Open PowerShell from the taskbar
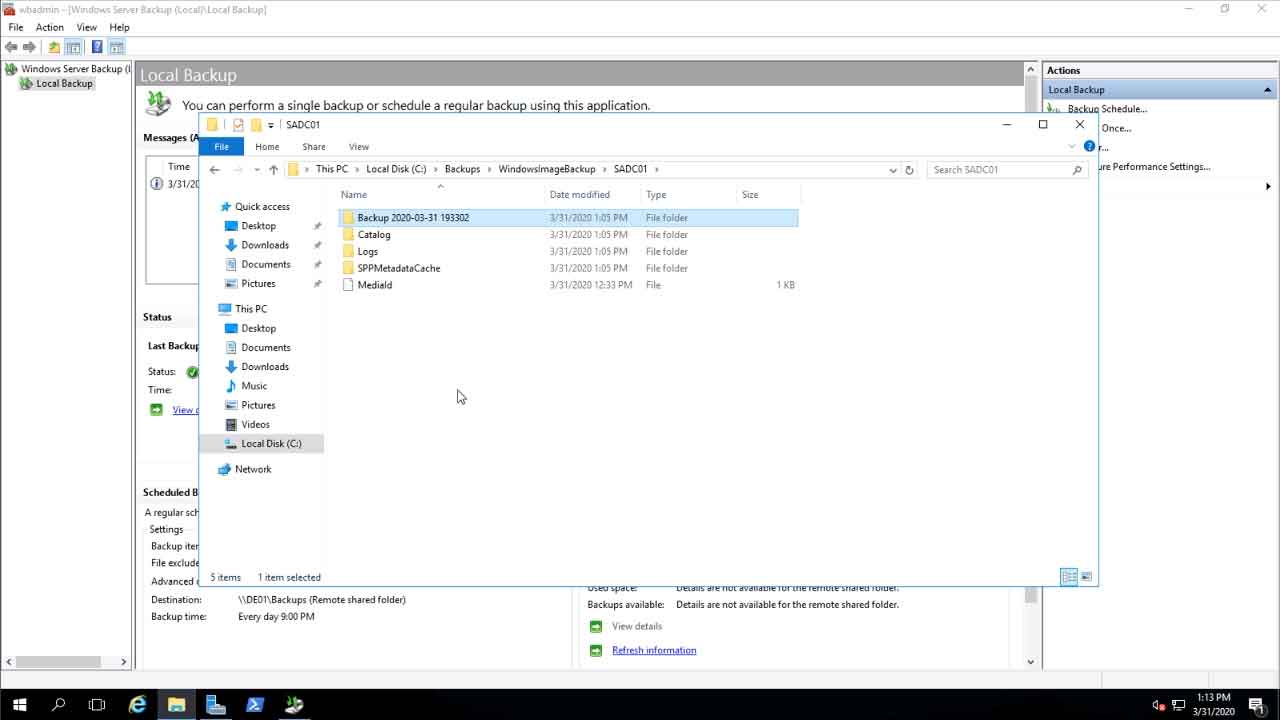1280x720 pixels. pos(255,704)
